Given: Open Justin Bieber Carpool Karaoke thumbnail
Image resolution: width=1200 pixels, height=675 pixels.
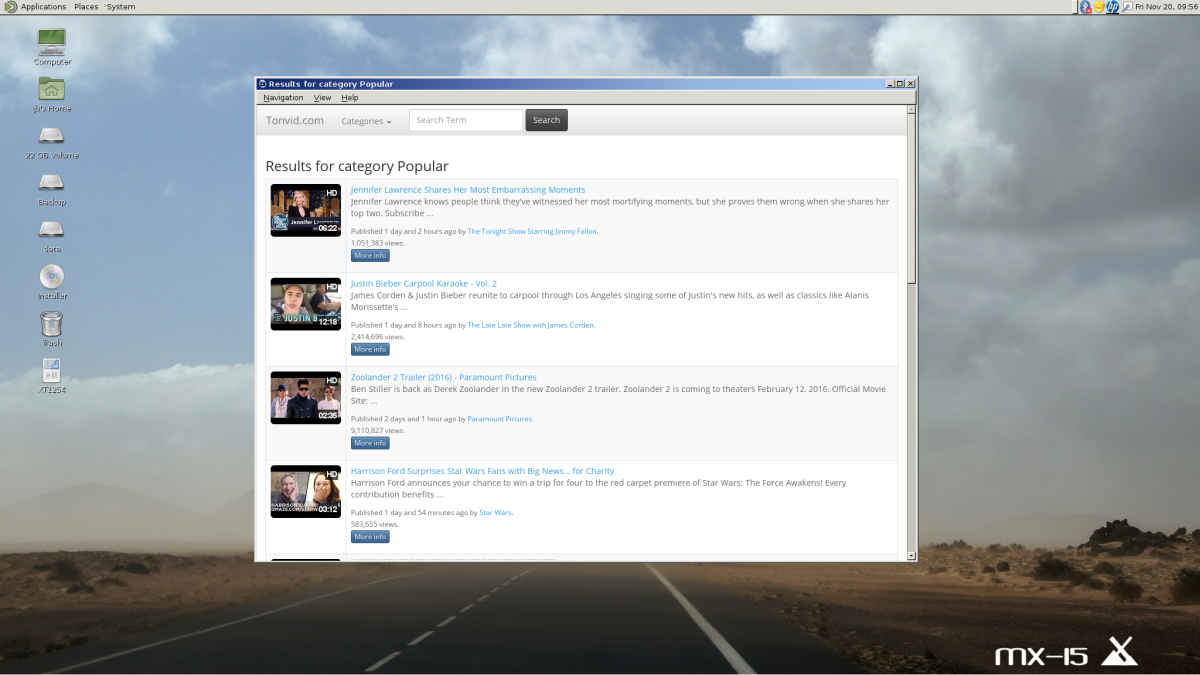Looking at the screenshot, I should [x=306, y=304].
